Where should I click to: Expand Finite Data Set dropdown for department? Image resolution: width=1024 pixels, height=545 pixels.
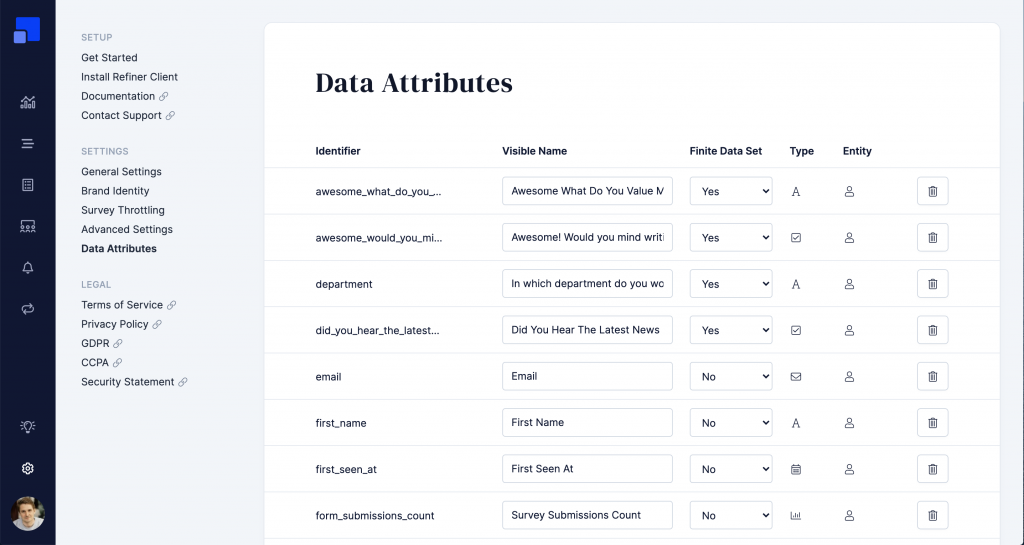pyautogui.click(x=731, y=284)
